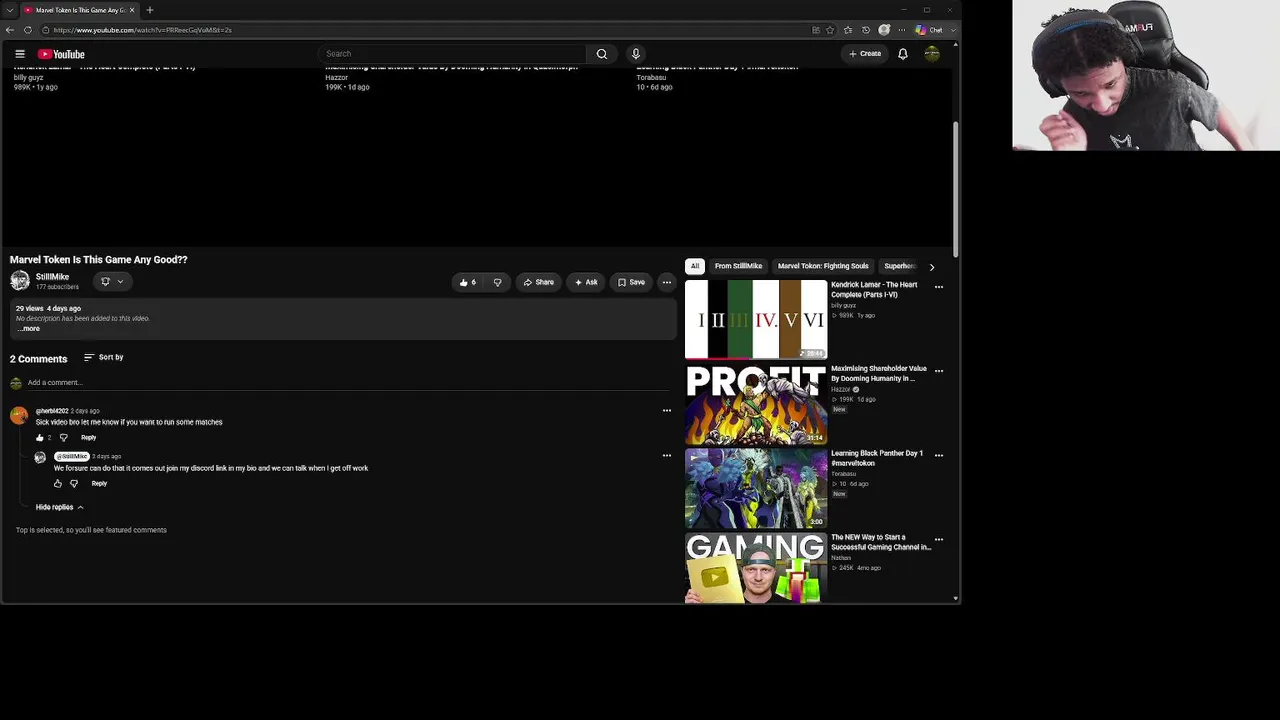Open the YouTube guide hamburger menu

[20, 54]
